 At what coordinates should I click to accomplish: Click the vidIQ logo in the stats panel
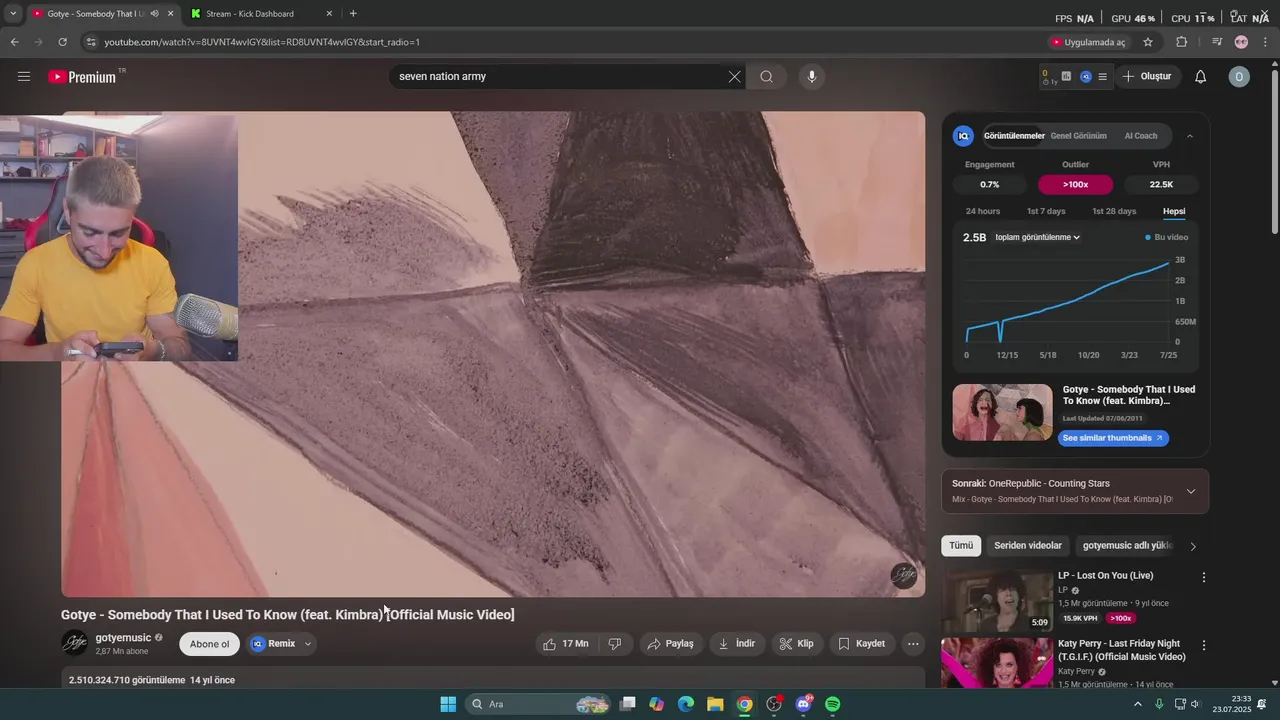point(963,136)
